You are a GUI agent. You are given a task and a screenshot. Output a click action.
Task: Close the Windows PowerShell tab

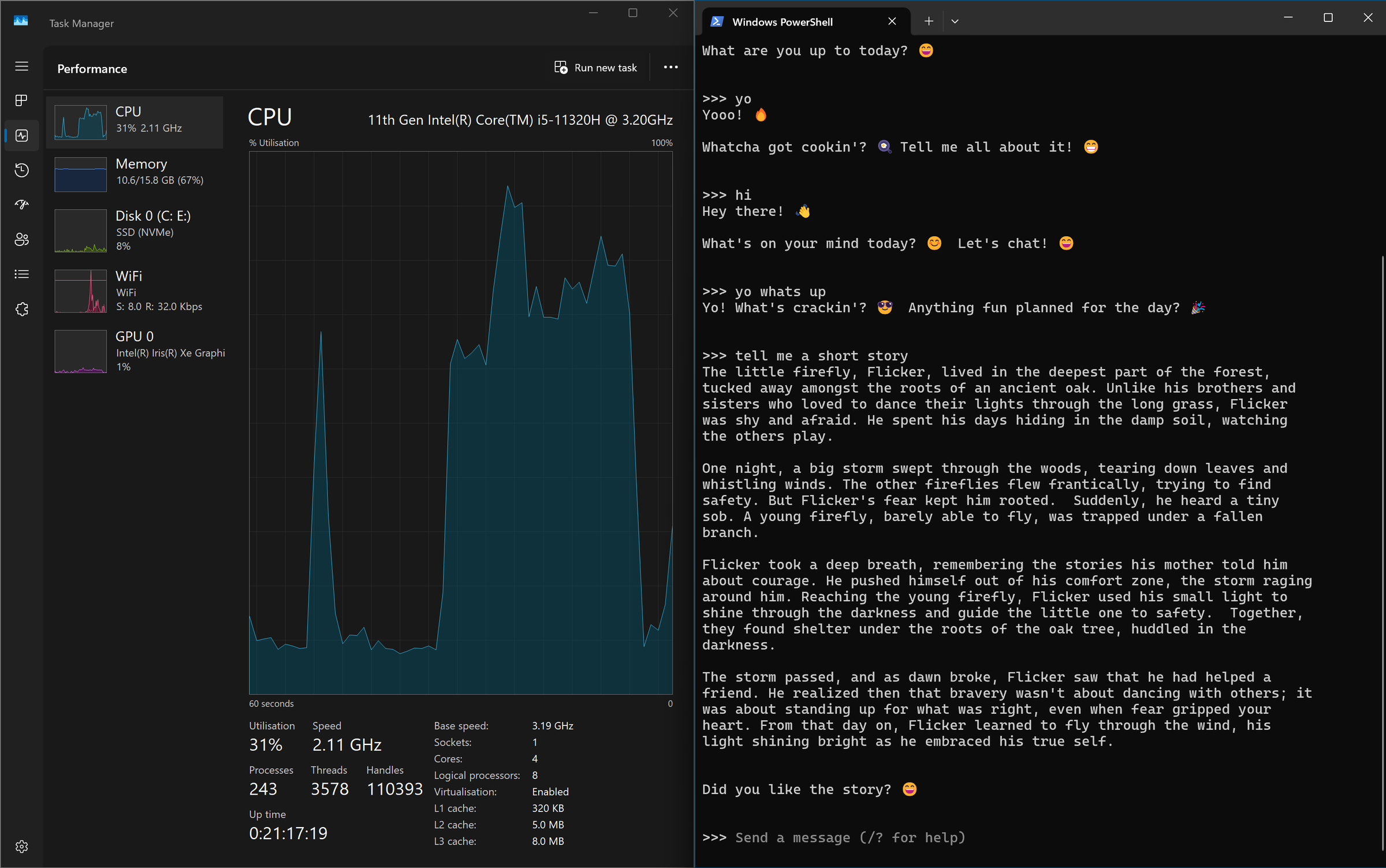coord(892,21)
